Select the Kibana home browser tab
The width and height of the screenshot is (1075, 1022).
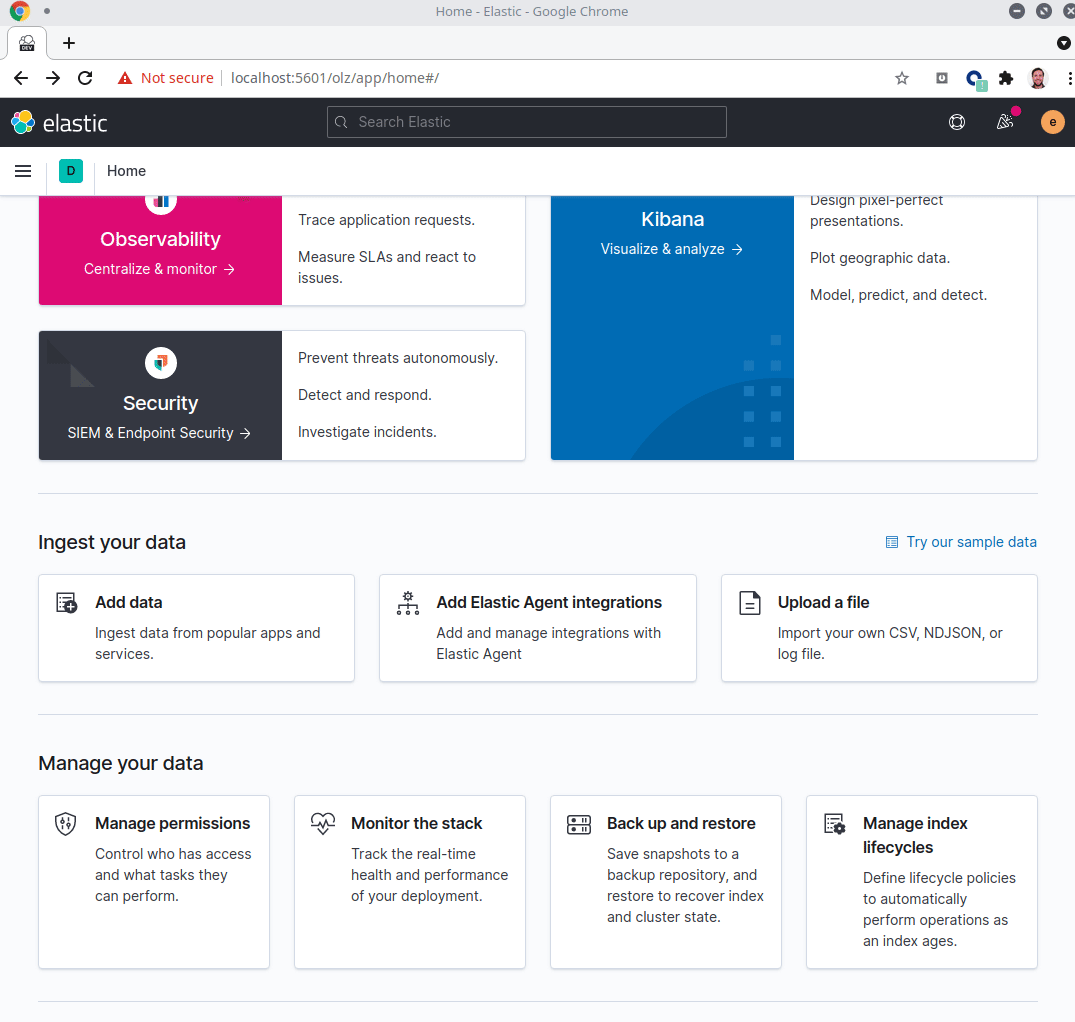tap(27, 43)
